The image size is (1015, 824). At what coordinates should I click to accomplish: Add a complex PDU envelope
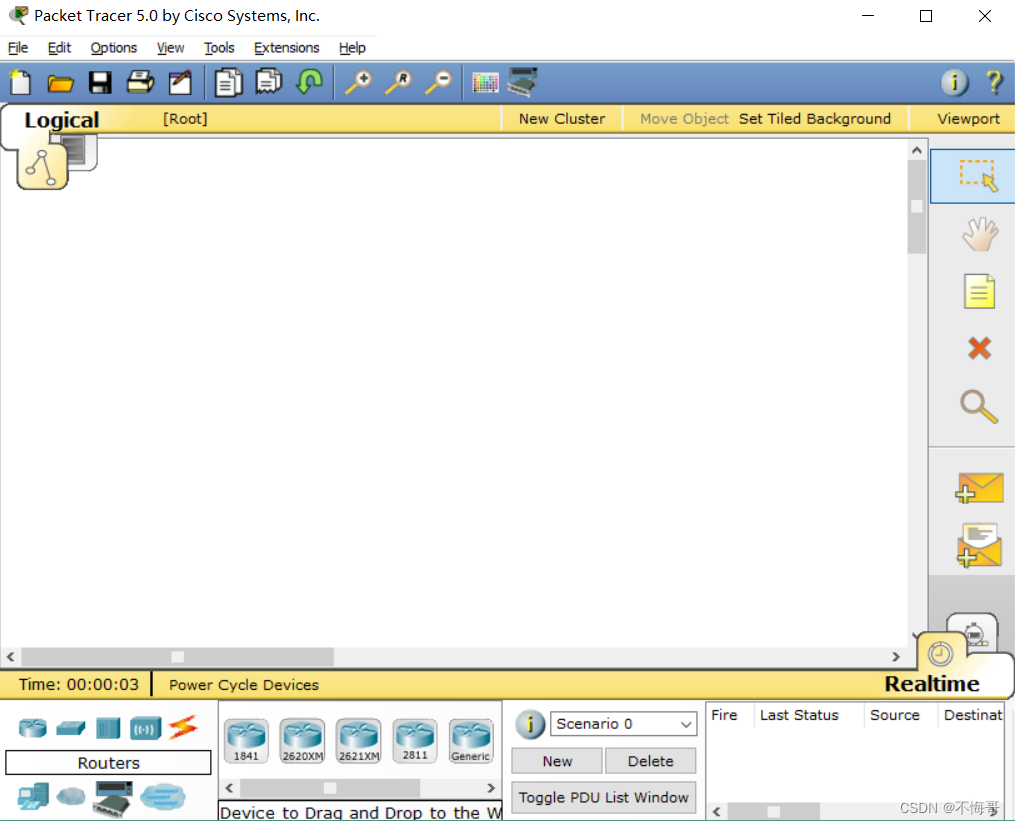pyautogui.click(x=979, y=545)
